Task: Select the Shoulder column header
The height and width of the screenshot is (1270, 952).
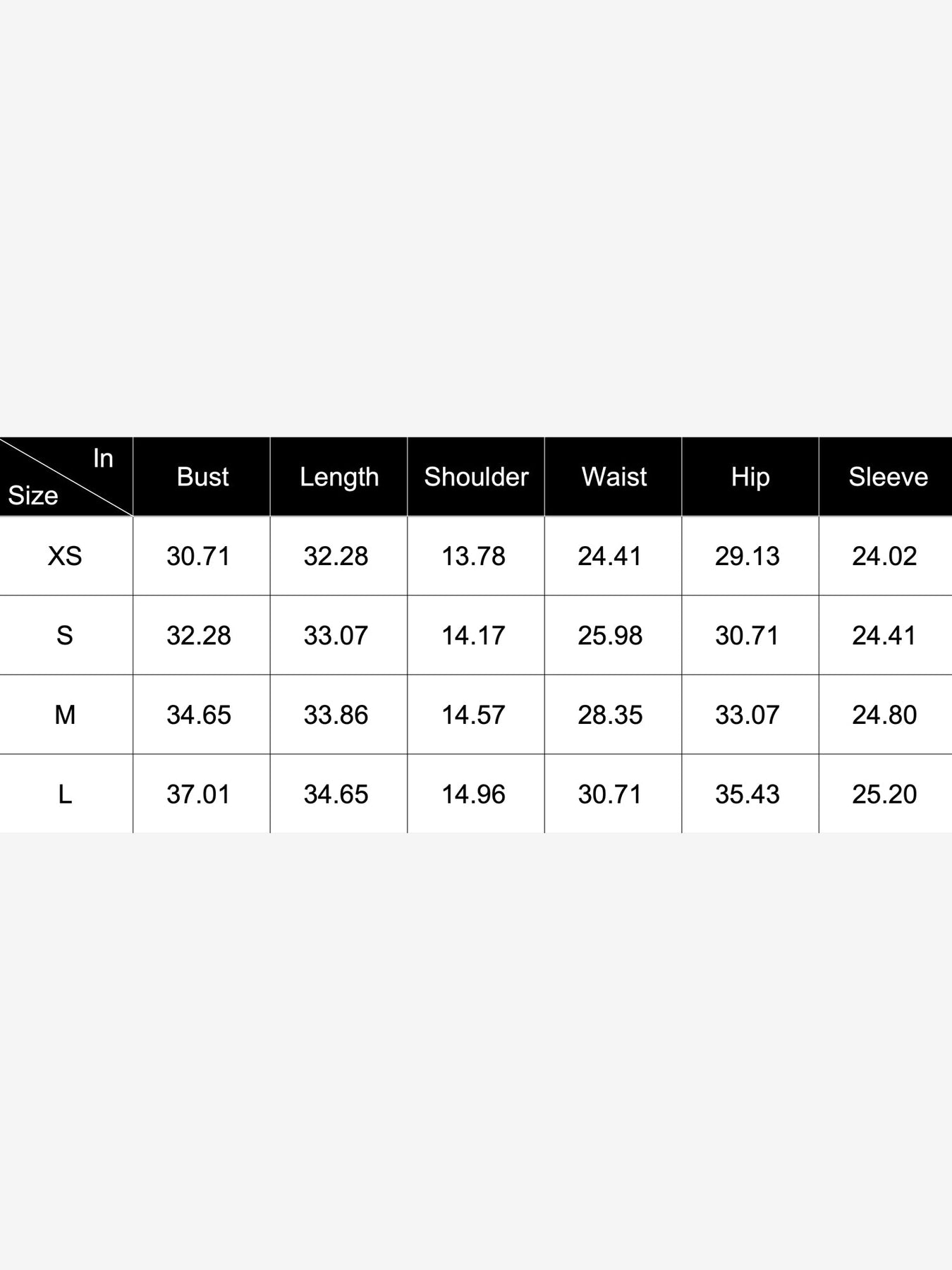Action: coord(476,477)
